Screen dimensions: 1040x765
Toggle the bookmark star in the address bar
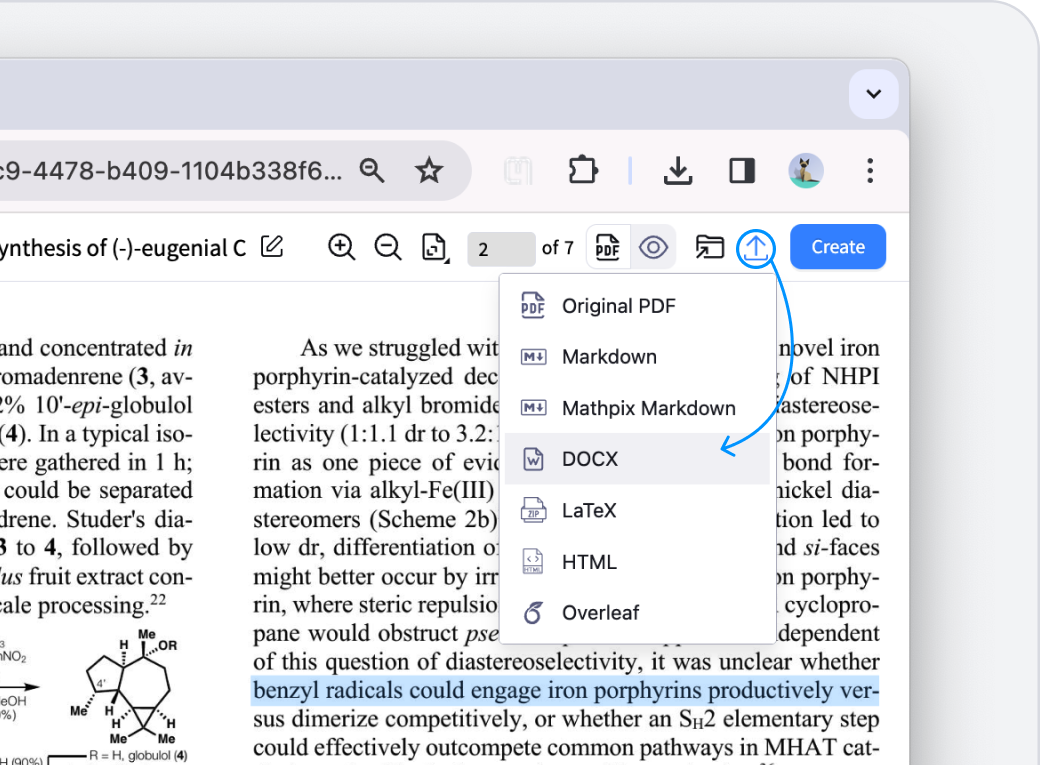click(429, 170)
